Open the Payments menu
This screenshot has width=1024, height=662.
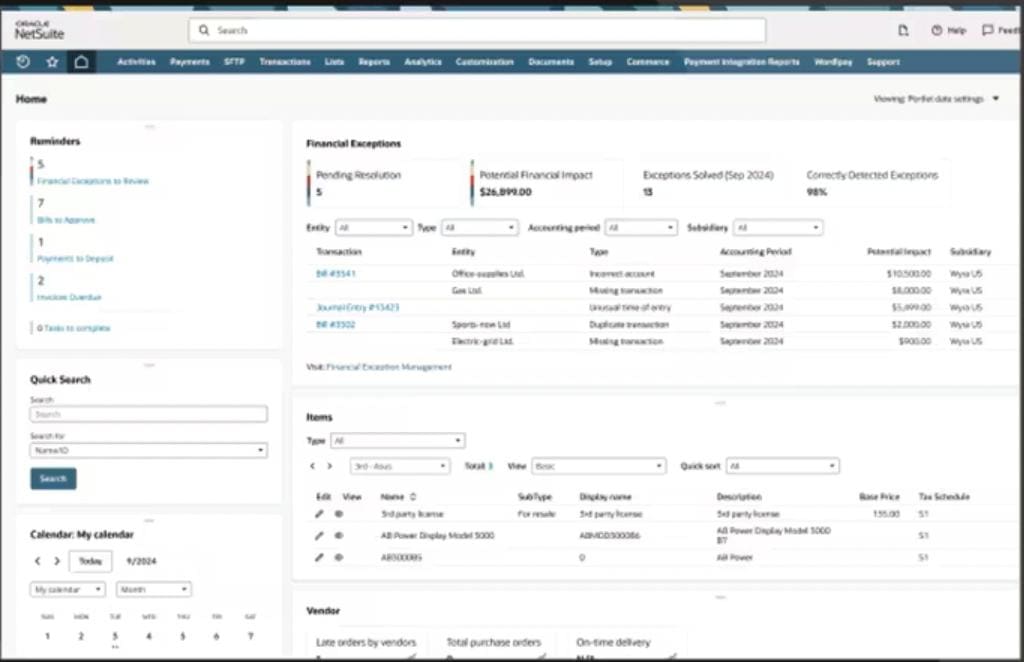pos(190,62)
